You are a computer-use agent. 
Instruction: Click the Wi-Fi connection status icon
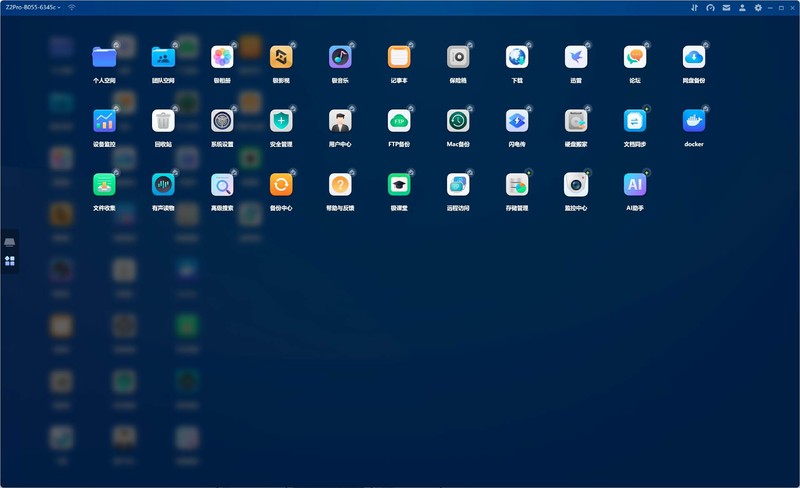point(71,7)
